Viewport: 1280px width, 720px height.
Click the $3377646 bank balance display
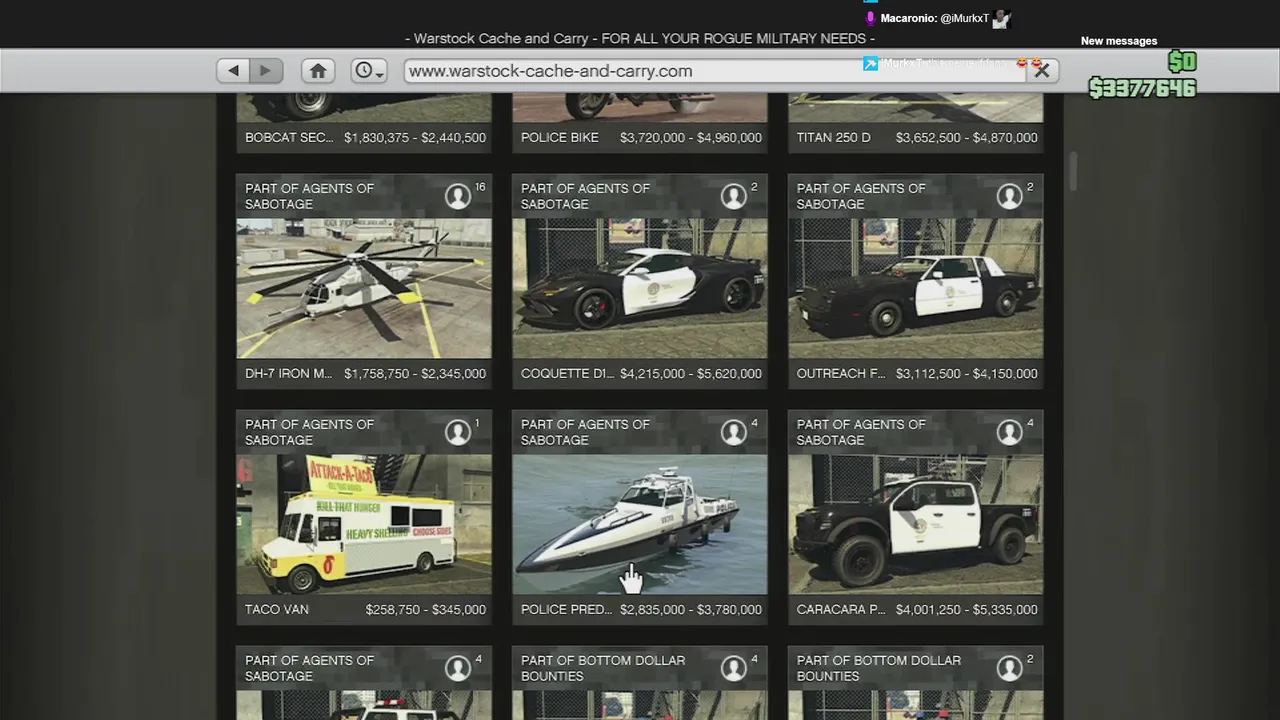pyautogui.click(x=1142, y=88)
